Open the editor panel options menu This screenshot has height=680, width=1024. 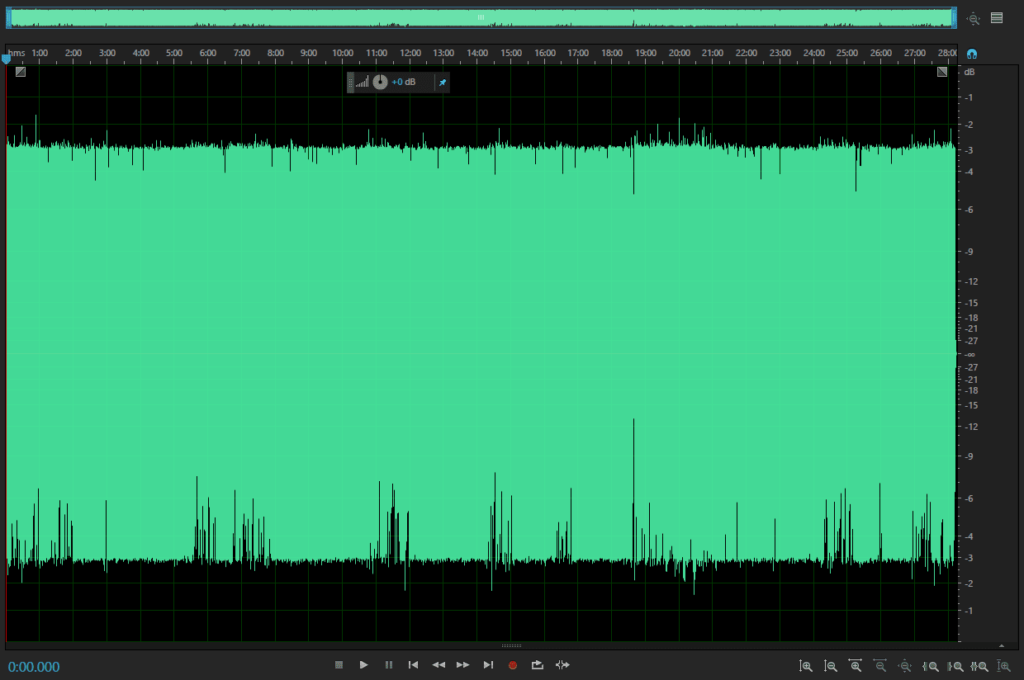tap(997, 18)
